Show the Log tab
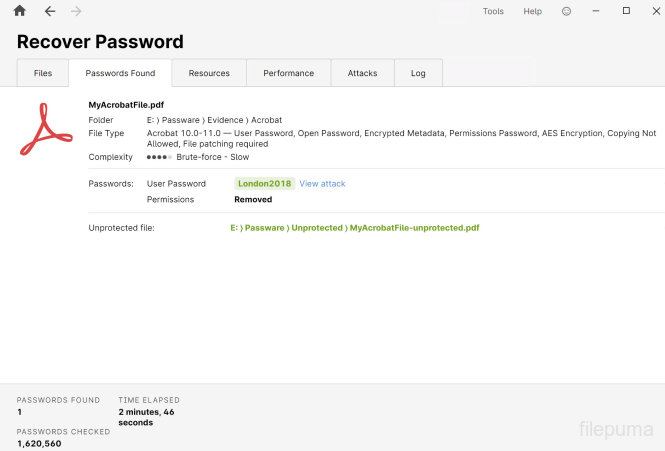This screenshot has width=665, height=451. pyautogui.click(x=418, y=73)
